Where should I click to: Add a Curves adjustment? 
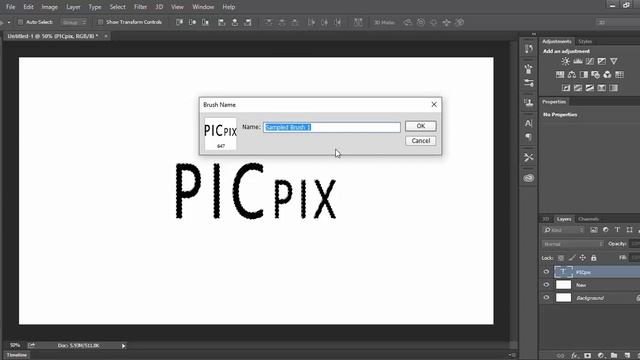(590, 61)
